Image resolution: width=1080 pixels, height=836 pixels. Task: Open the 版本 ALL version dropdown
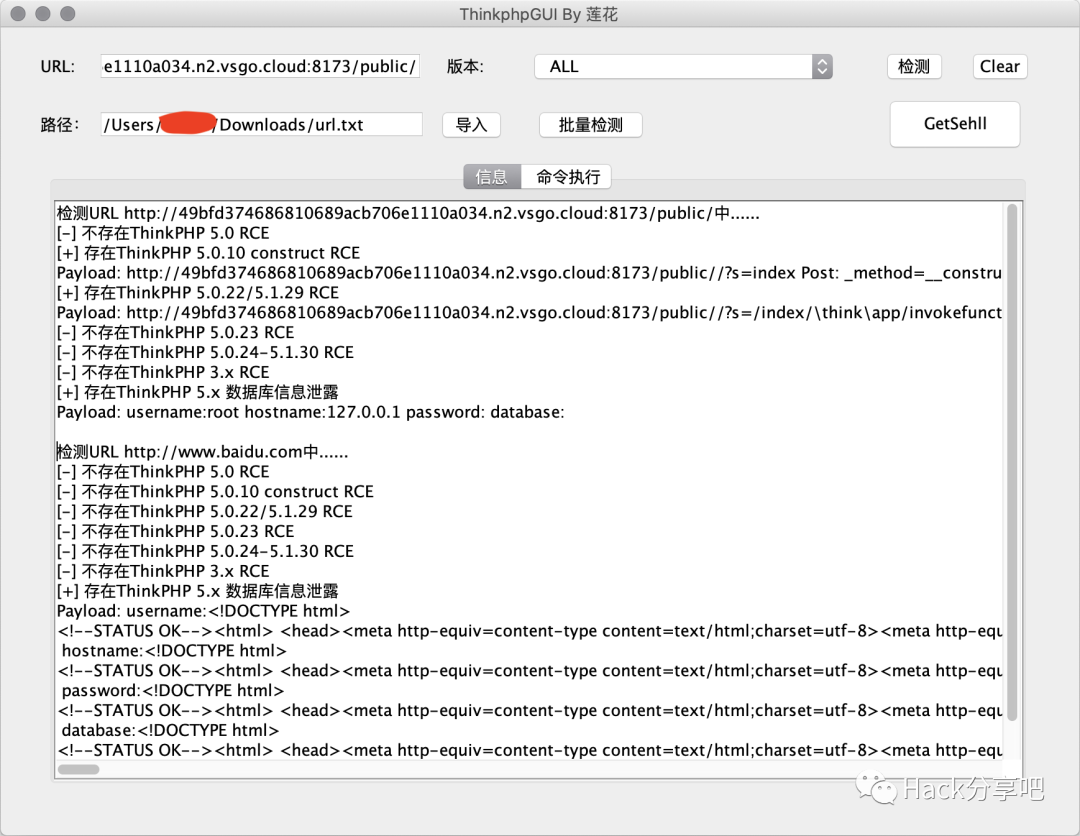pyautogui.click(x=683, y=67)
